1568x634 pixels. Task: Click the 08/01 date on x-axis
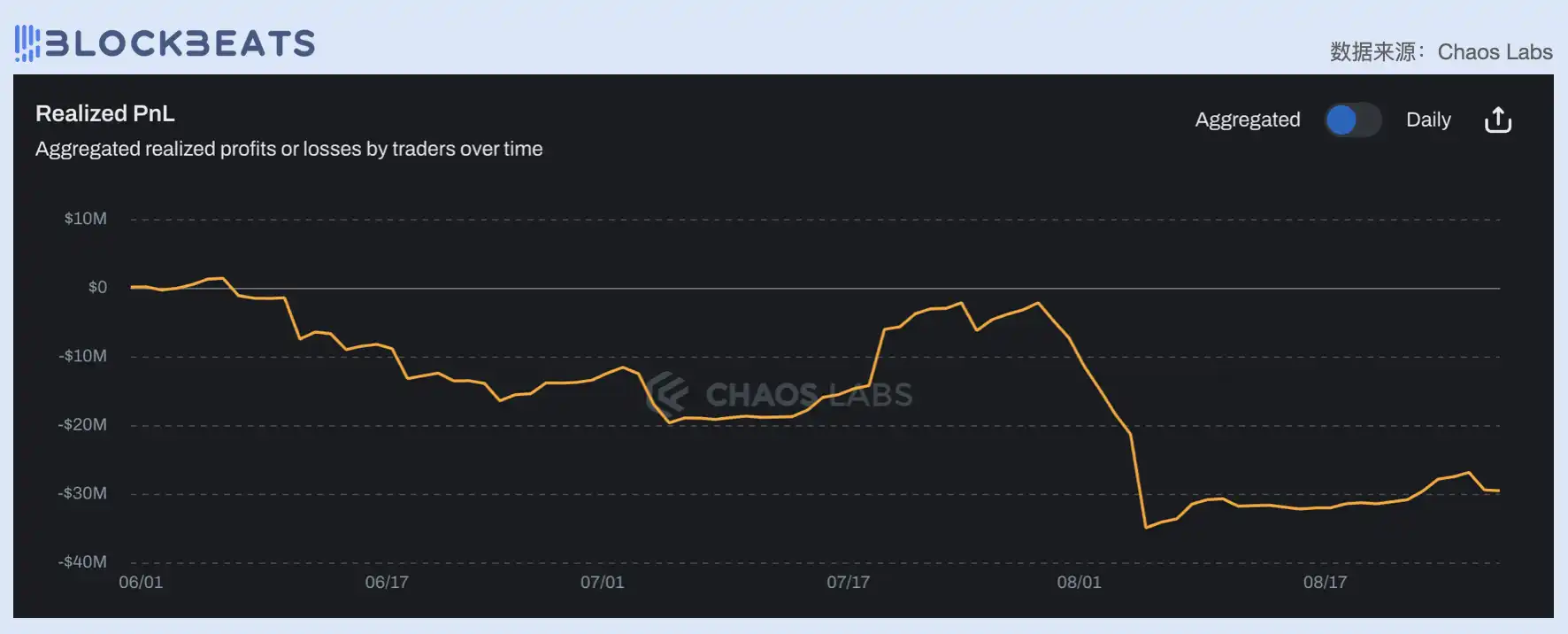click(1079, 582)
